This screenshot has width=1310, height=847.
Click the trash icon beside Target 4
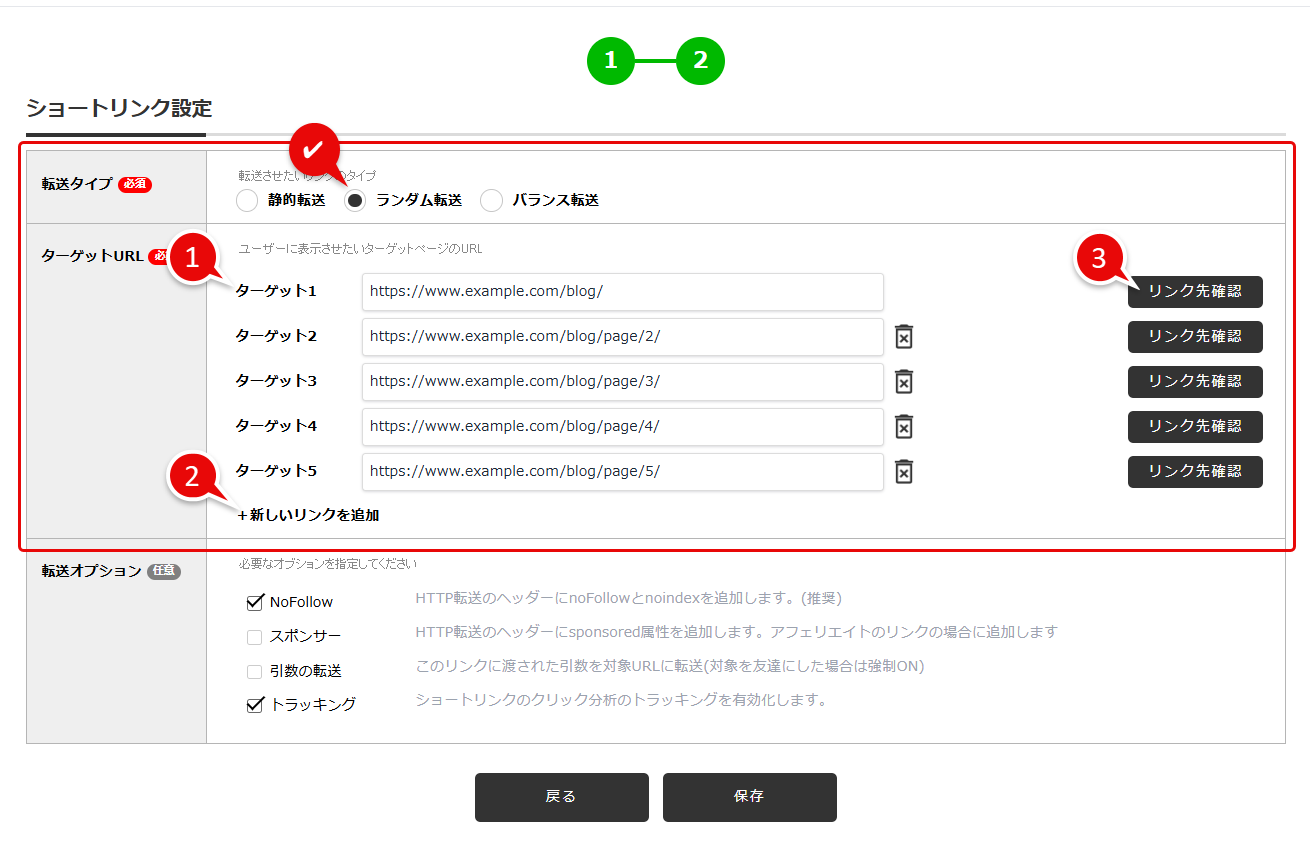(x=903, y=427)
